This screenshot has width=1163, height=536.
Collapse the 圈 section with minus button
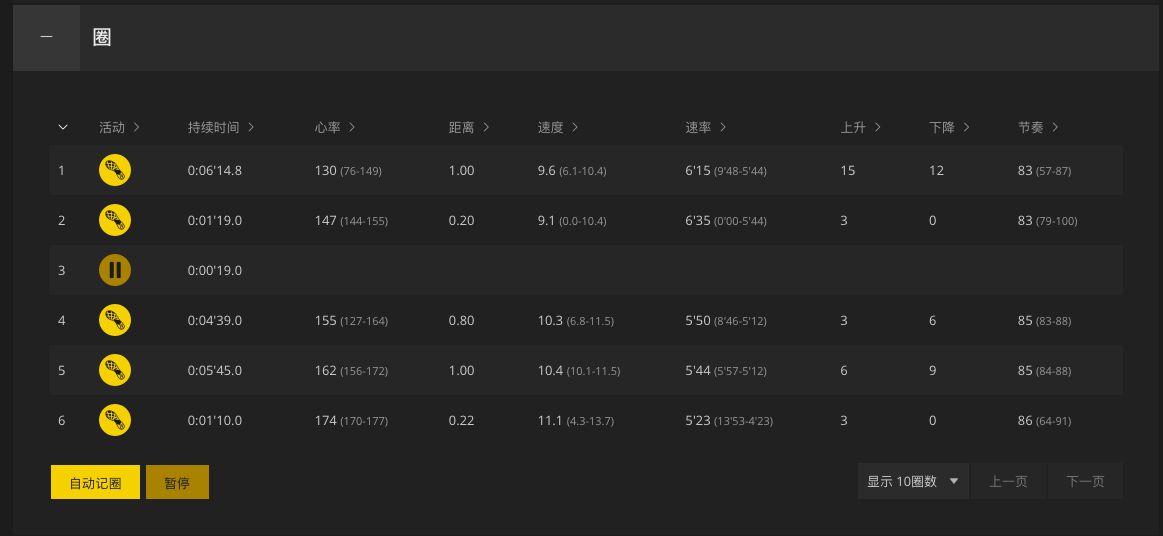click(x=47, y=38)
